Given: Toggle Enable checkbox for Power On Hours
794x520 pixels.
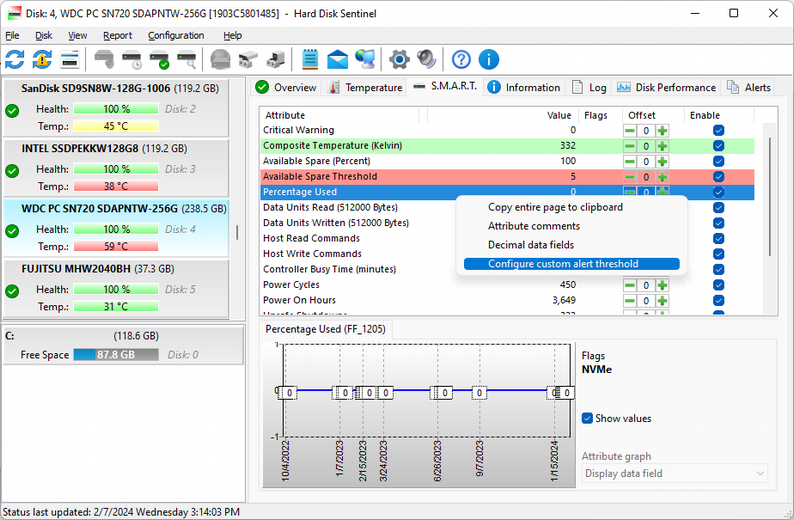Looking at the screenshot, I should tap(718, 300).
